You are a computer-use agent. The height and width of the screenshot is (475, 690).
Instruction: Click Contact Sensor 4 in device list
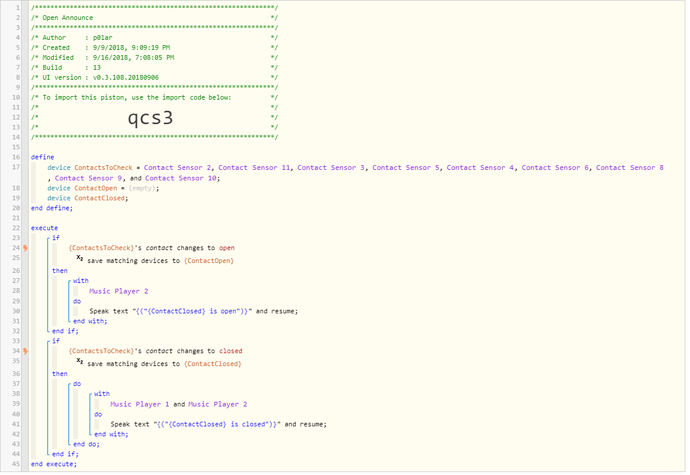(480, 167)
